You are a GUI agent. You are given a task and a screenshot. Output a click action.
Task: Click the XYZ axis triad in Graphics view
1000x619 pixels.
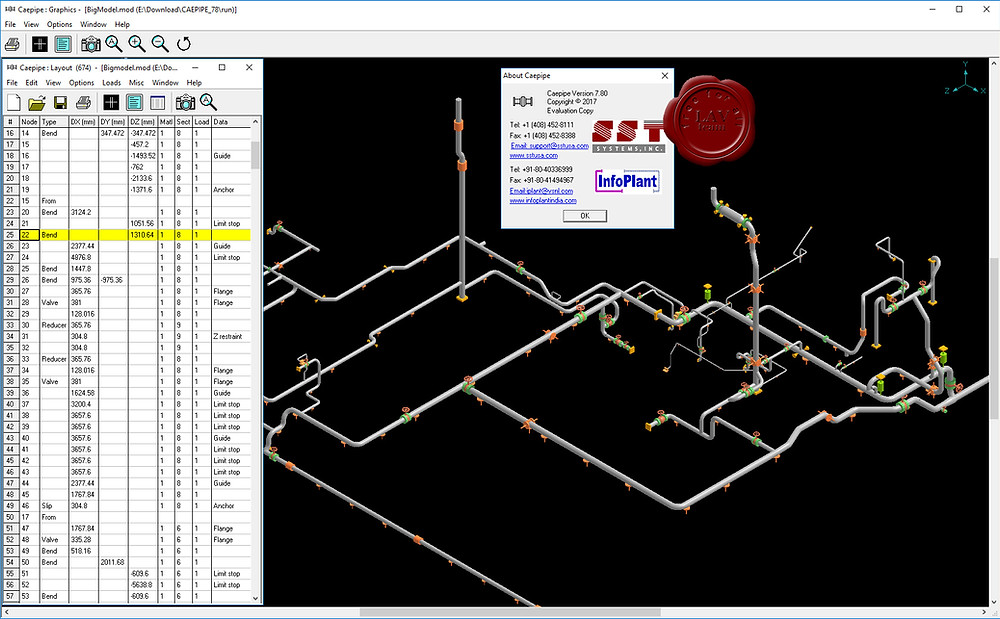coord(966,79)
